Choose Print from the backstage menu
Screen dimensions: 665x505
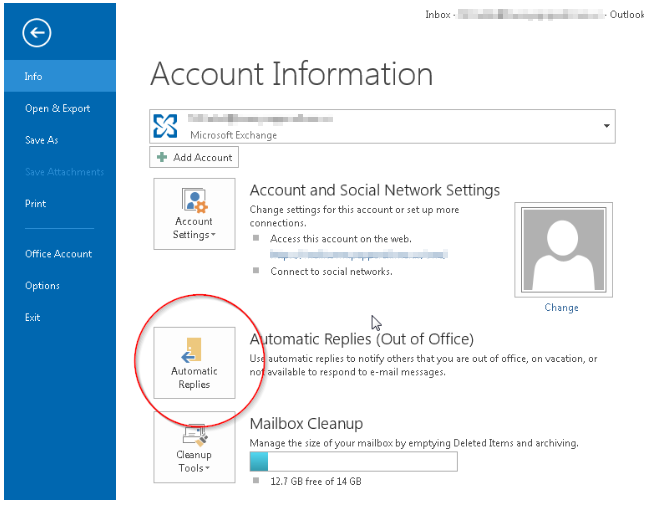tap(36, 204)
